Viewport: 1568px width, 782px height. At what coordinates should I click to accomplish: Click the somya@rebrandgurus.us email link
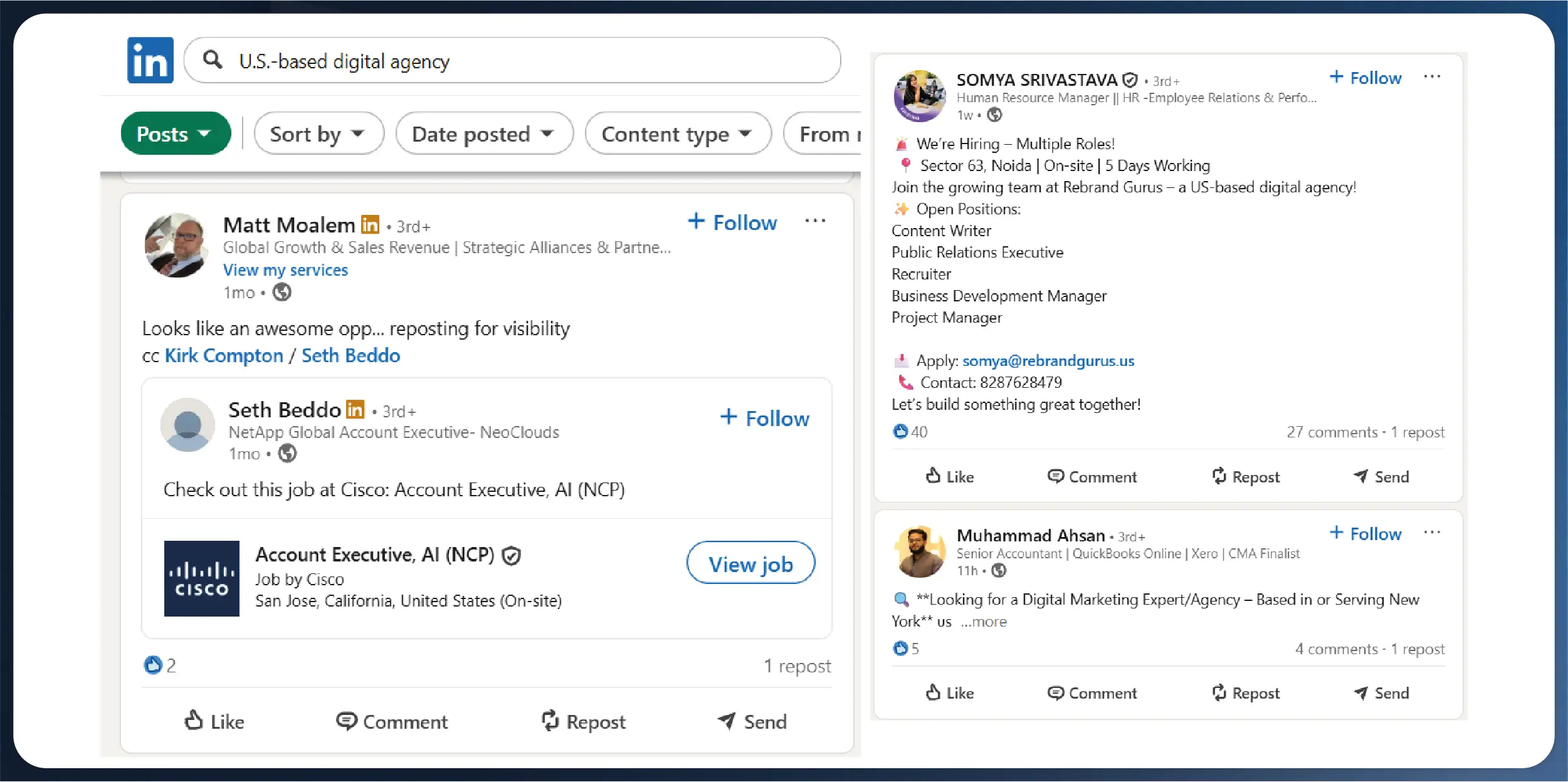click(1048, 361)
